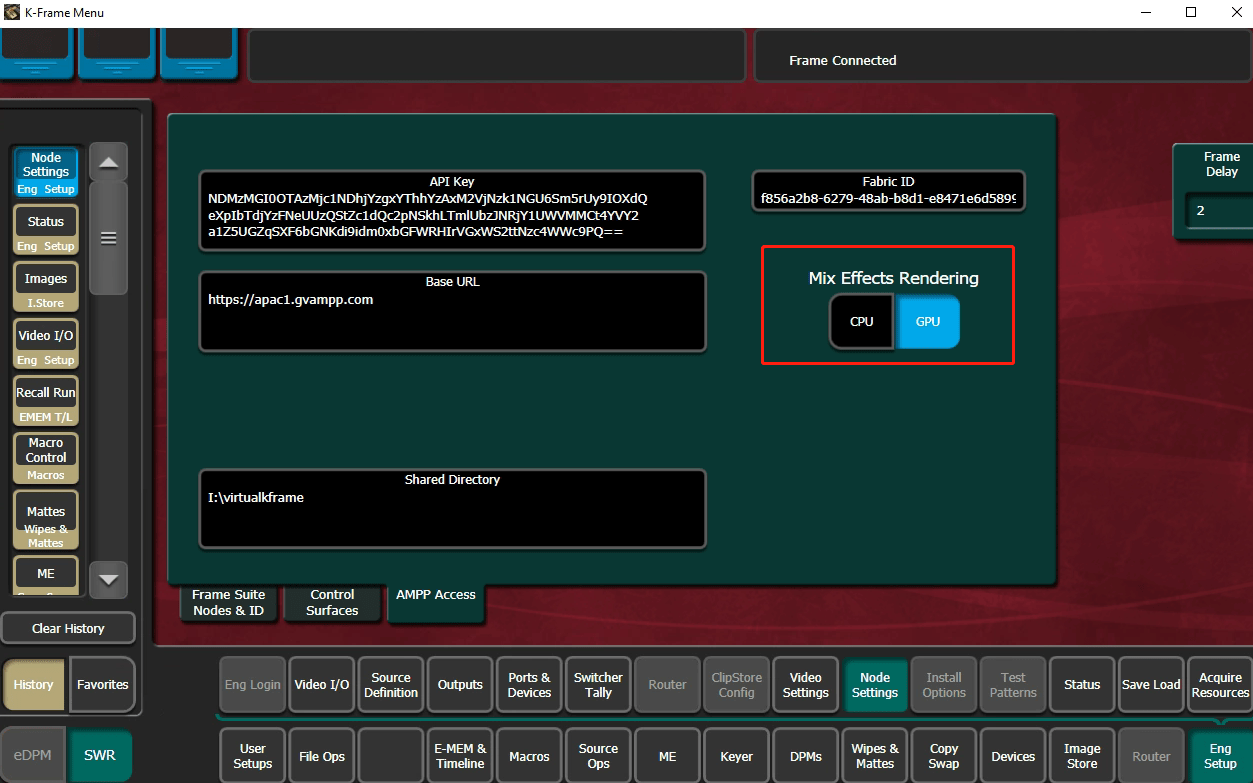The height and width of the screenshot is (783, 1253).
Task: Select the AMPP Access tab
Action: tap(436, 602)
